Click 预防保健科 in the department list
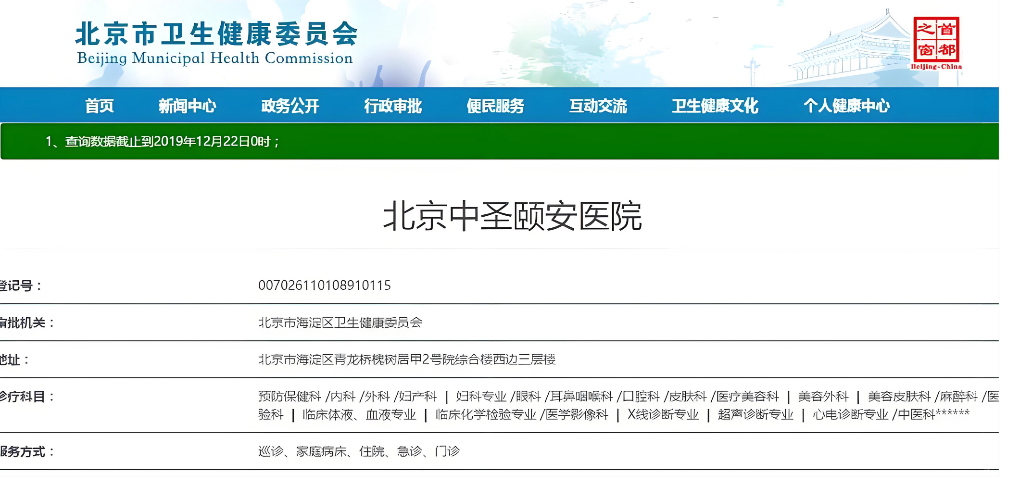 [290, 397]
